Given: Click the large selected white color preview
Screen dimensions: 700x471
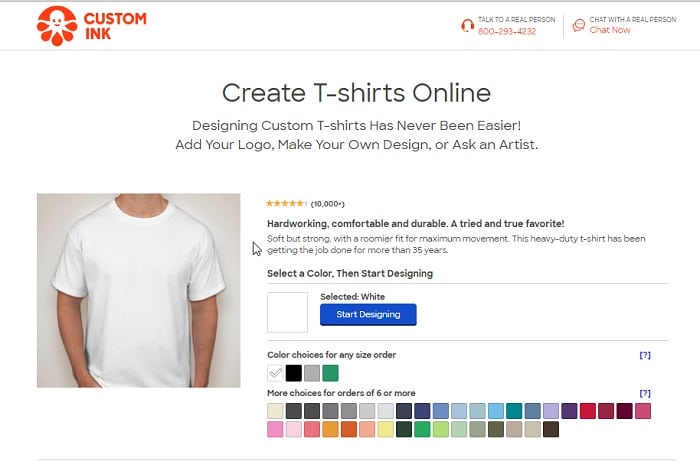Looking at the screenshot, I should coord(288,312).
